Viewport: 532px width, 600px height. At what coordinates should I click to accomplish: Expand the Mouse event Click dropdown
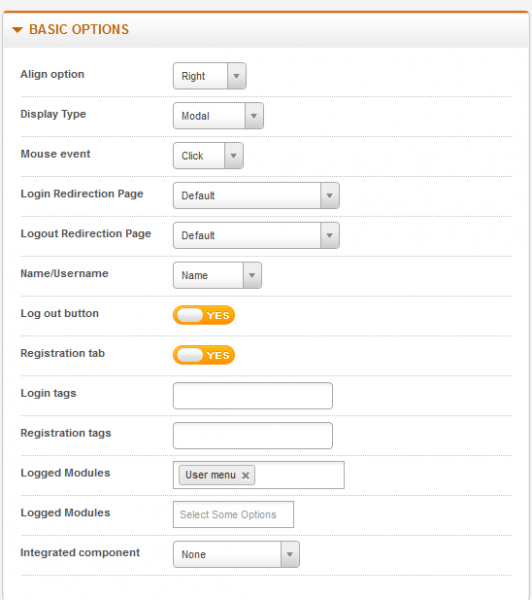208,155
